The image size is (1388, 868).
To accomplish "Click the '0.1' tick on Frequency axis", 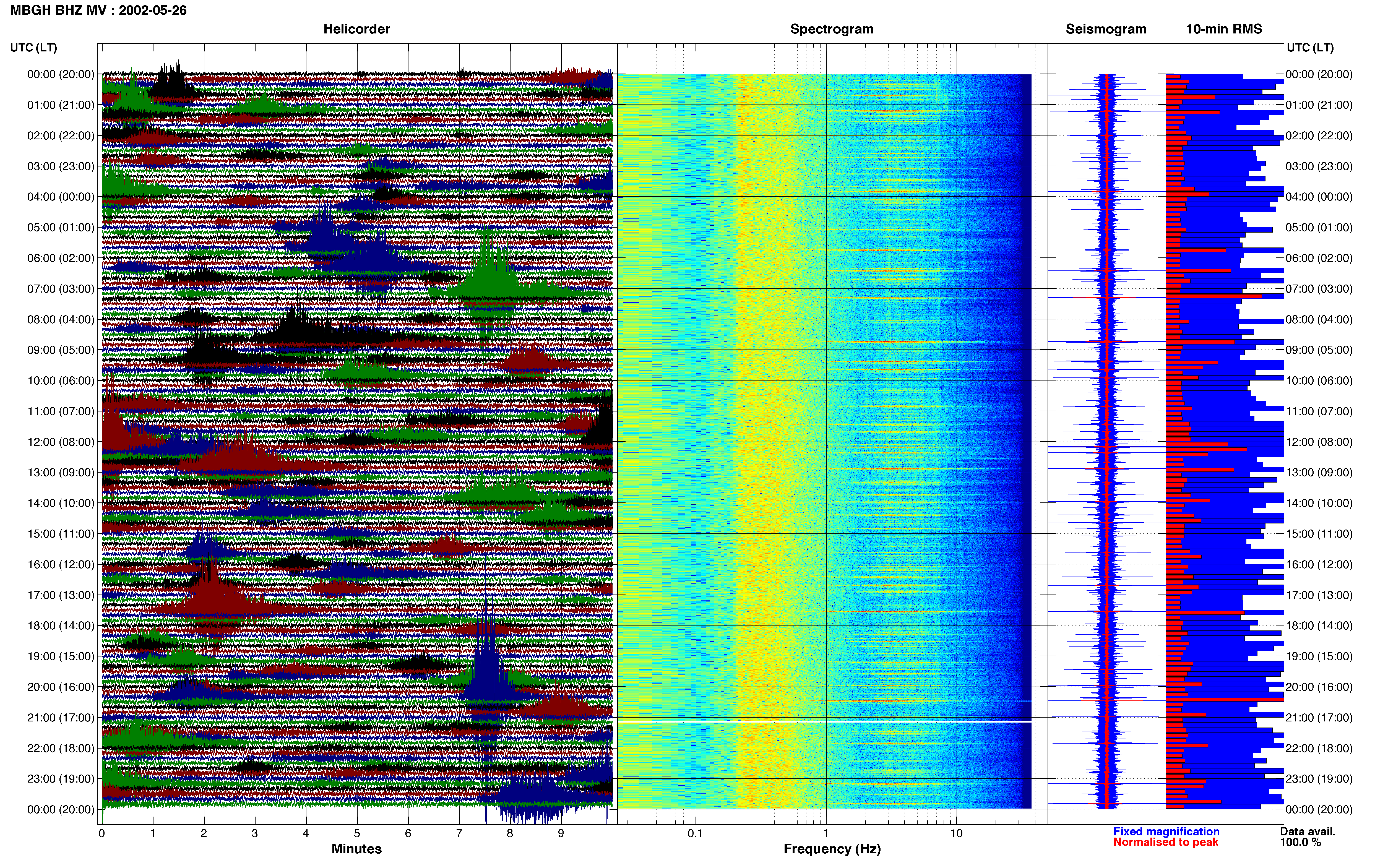I will (x=695, y=833).
